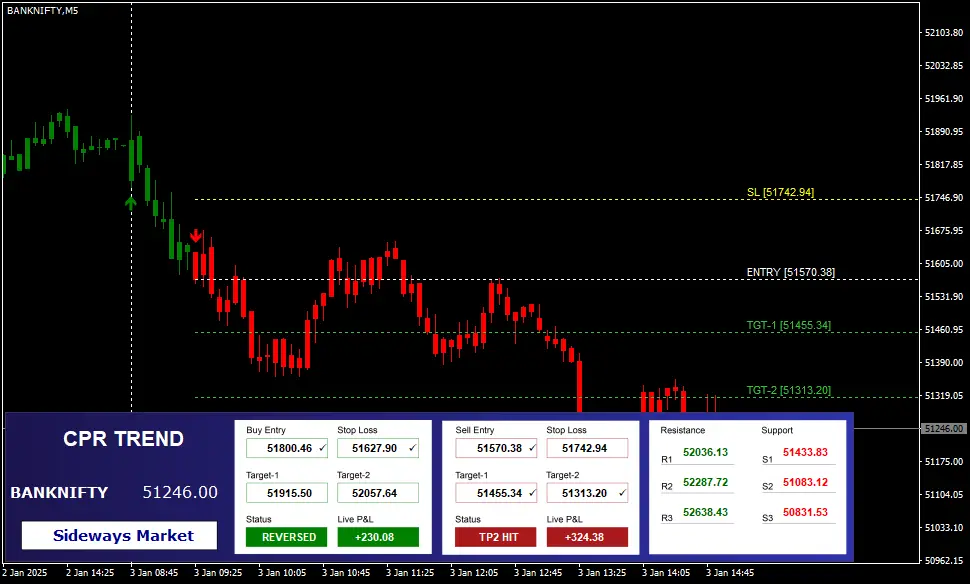Screen dimensions: 970x584
Task: Click the R3 resistance value 52638.43
Action: (705, 512)
